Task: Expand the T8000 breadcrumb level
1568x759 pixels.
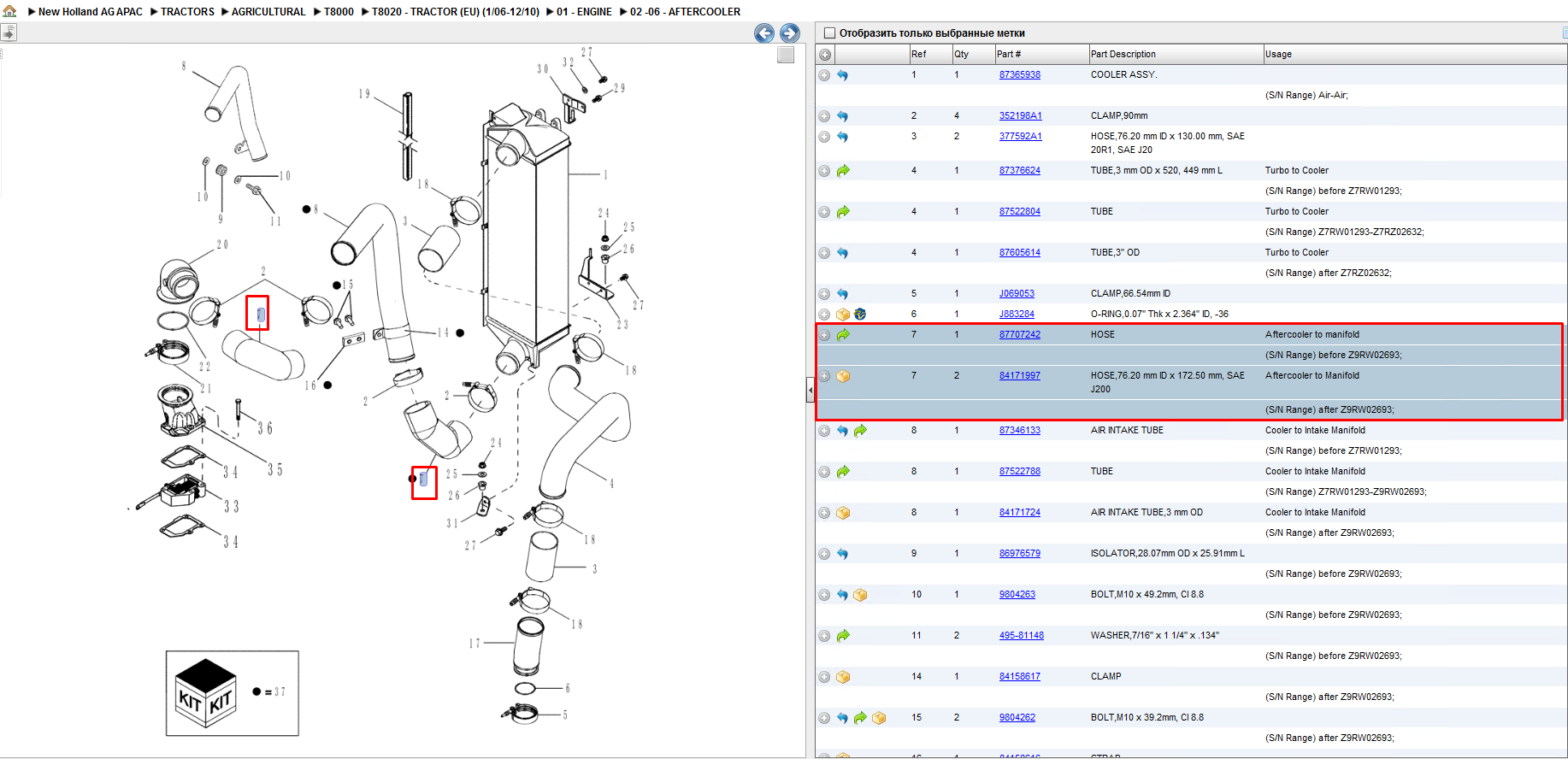Action: pyautogui.click(x=317, y=12)
